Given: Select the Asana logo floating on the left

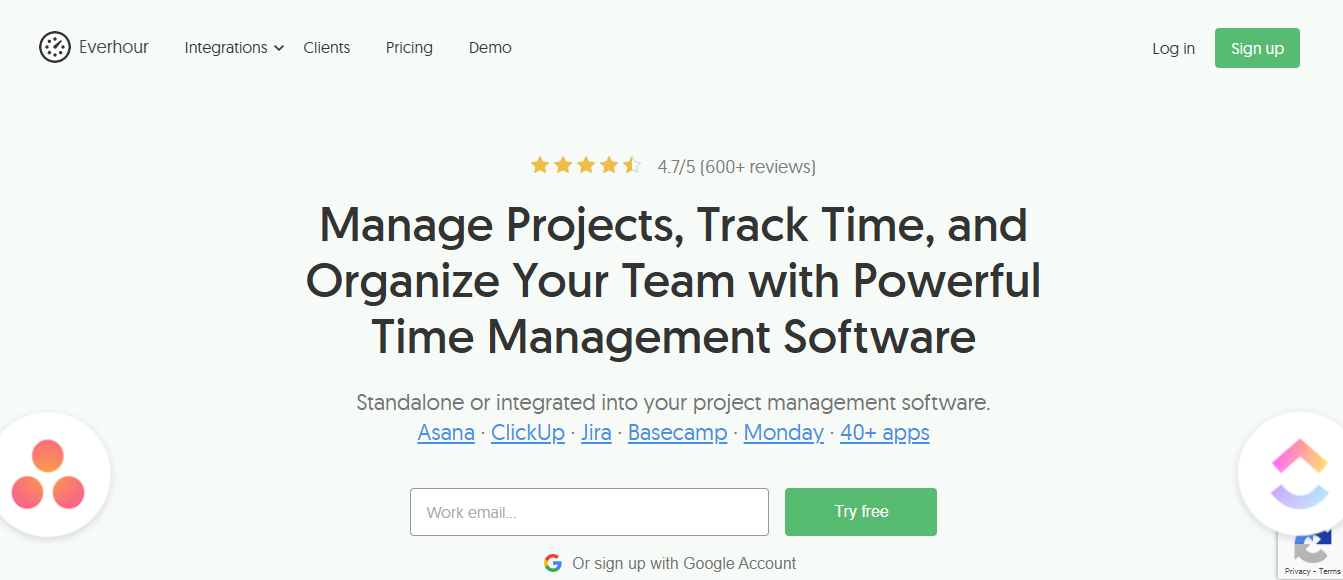Looking at the screenshot, I should [x=48, y=473].
